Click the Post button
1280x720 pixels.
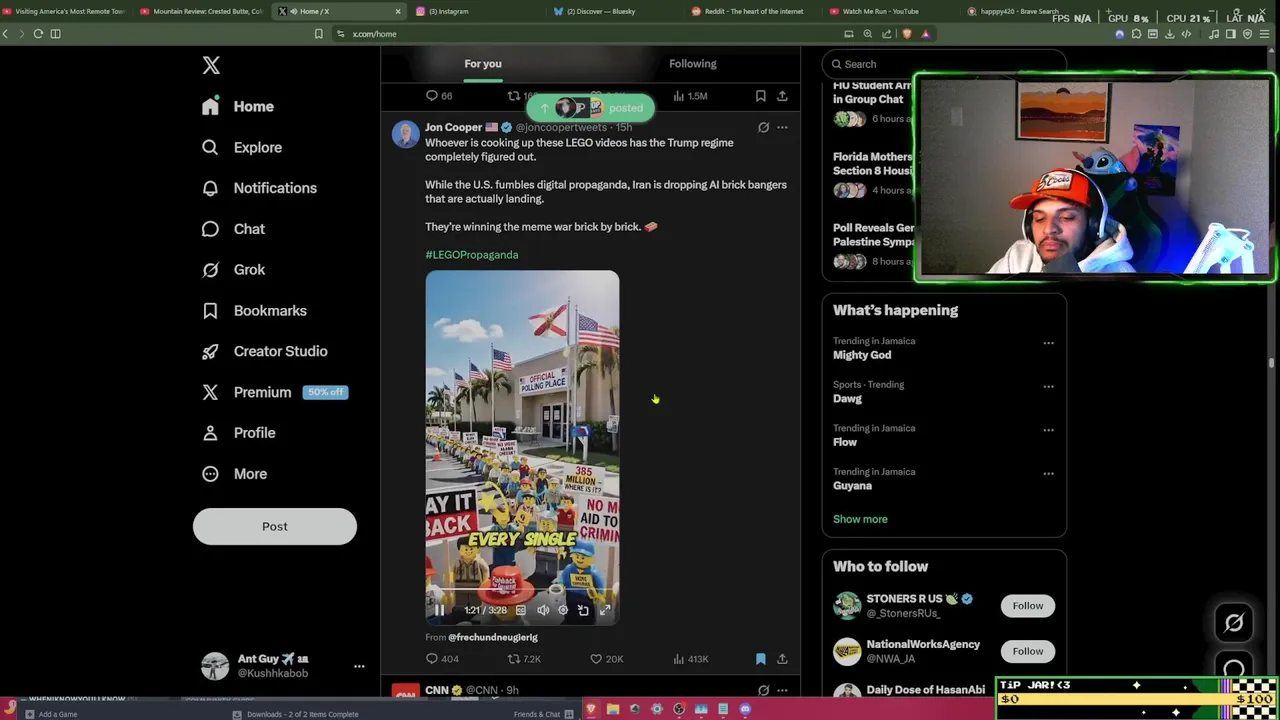coord(275,526)
